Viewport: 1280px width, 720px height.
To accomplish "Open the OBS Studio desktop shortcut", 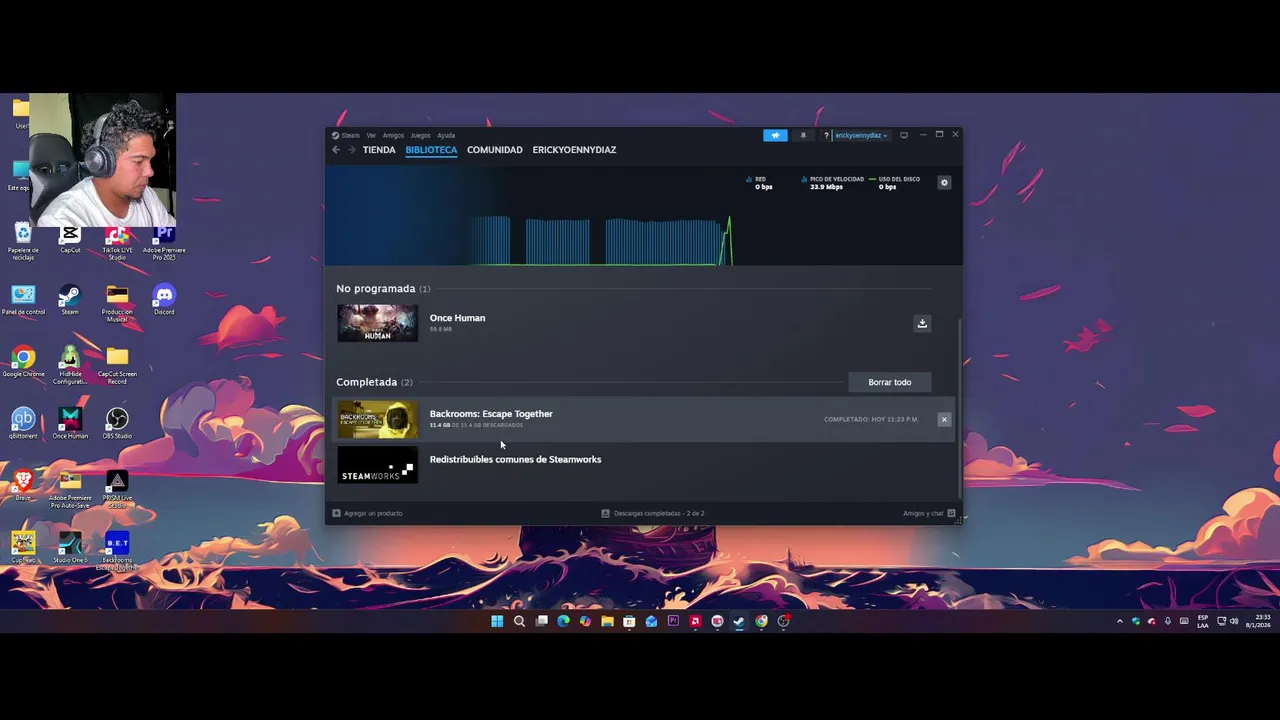I will pyautogui.click(x=117, y=422).
